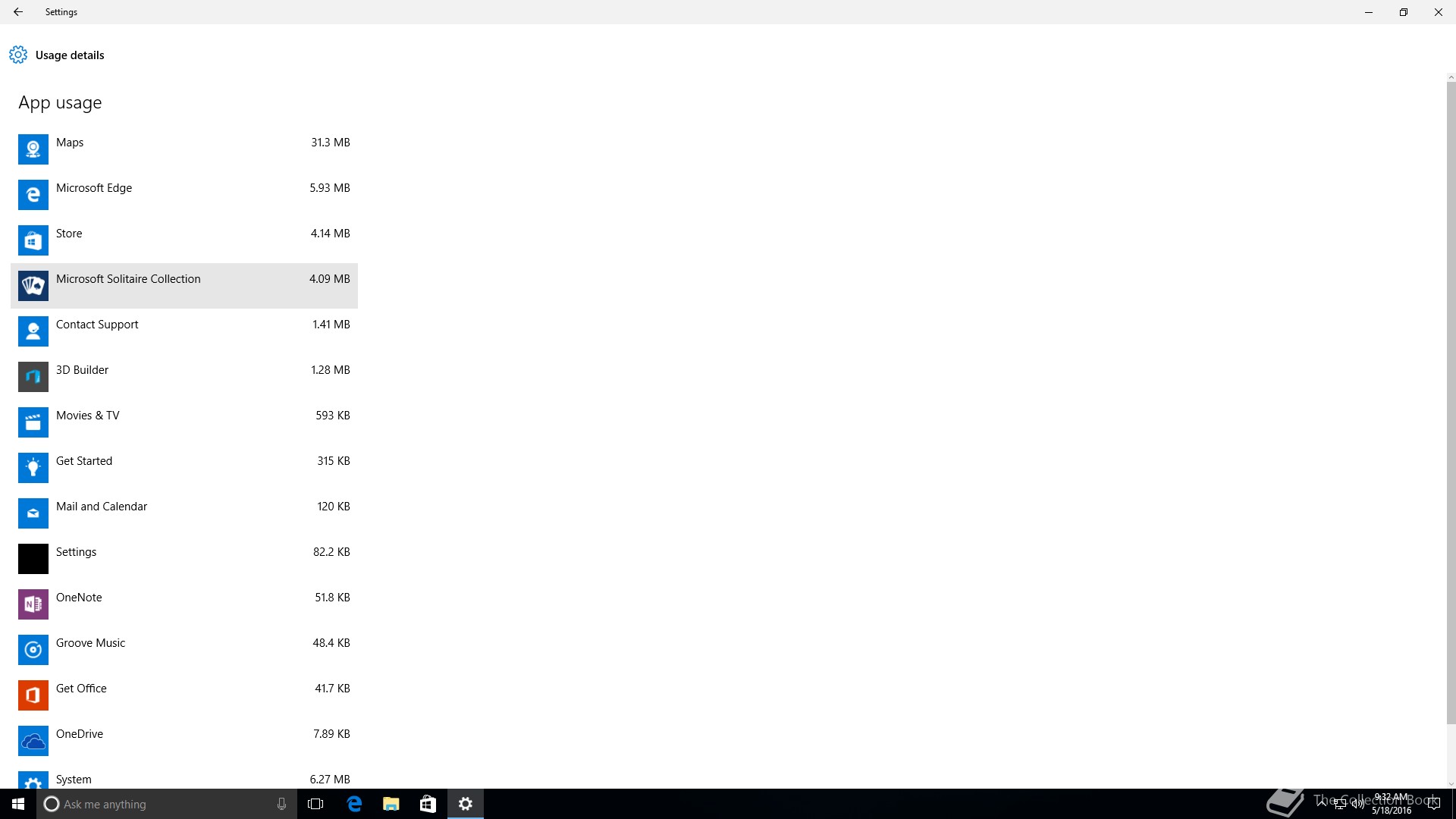Click the Microsoft Solitaire Collection icon
Screen dimensions: 1456x819
33,286
